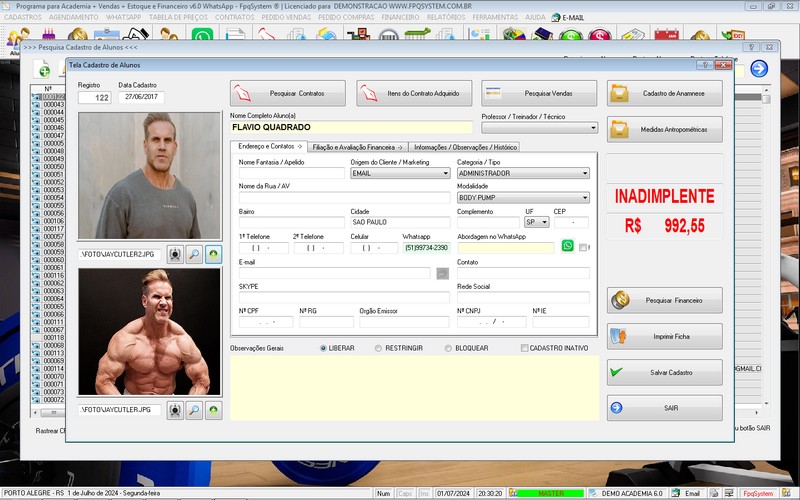Click help question button of Tela Cadastro de Alunos
The height and width of the screenshot is (500, 800).
(x=705, y=65)
